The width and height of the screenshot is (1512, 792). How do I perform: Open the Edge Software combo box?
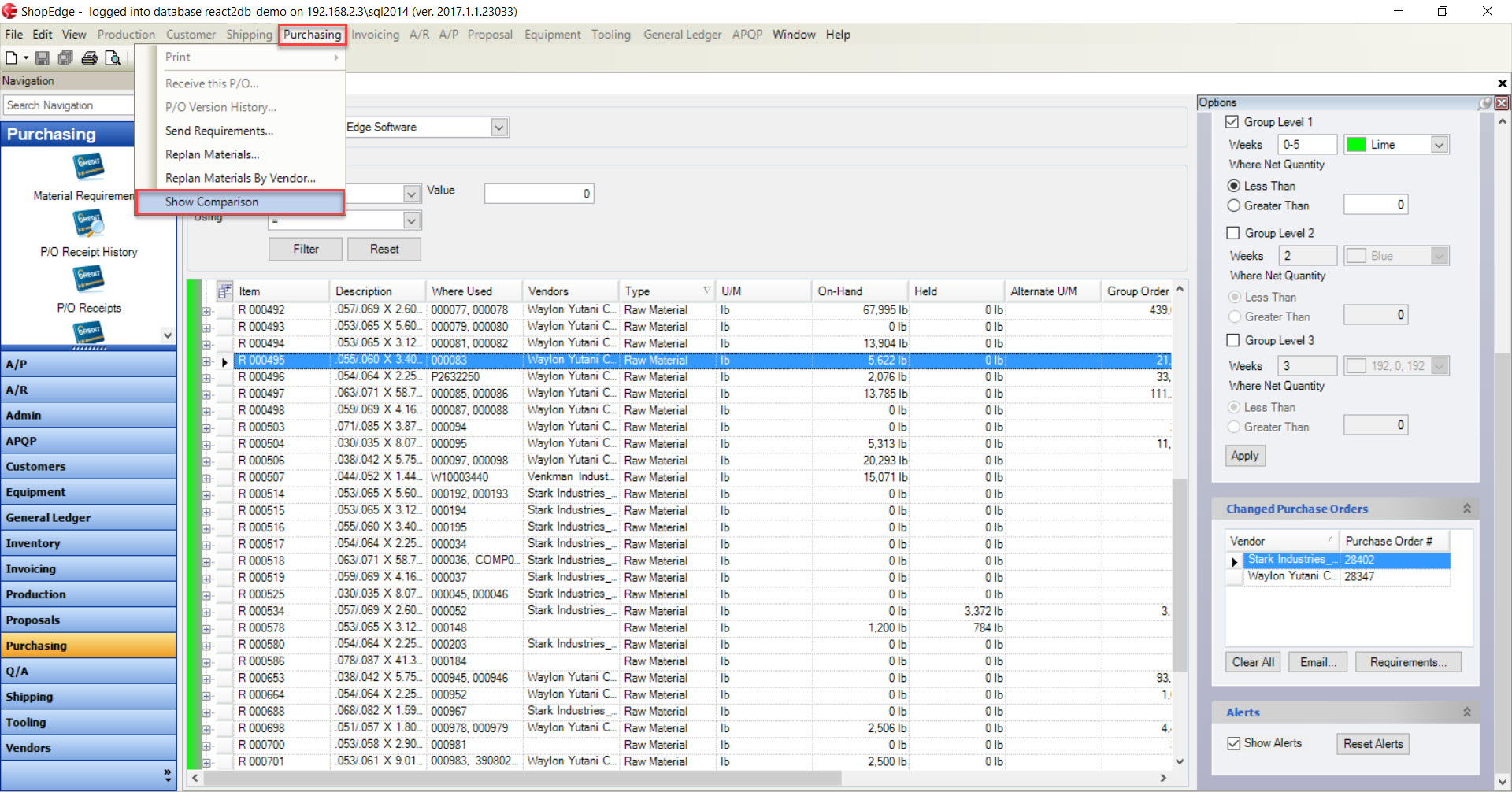(x=499, y=128)
